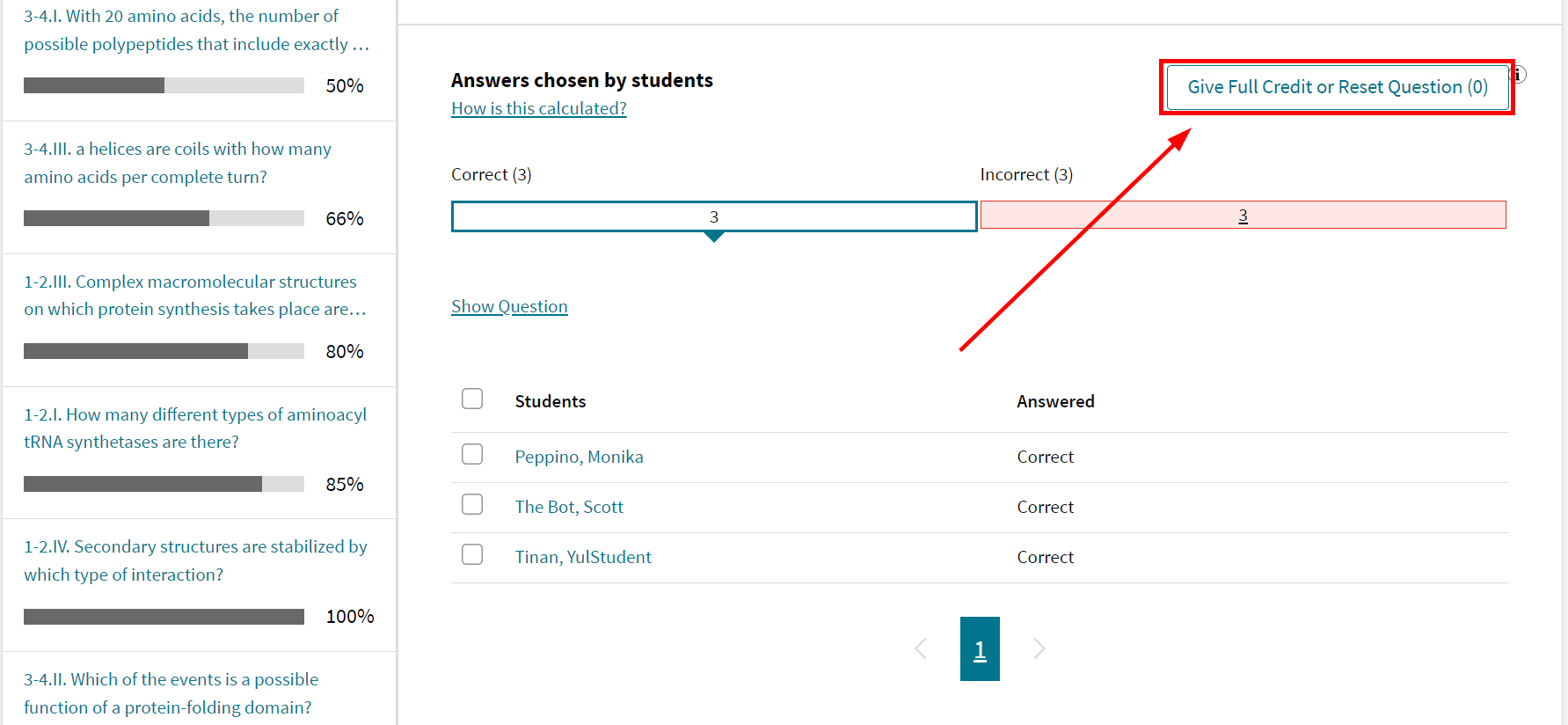This screenshot has height=725, width=1568.
Task: Check the box next to Peppino, Monika
Action: tap(472, 454)
